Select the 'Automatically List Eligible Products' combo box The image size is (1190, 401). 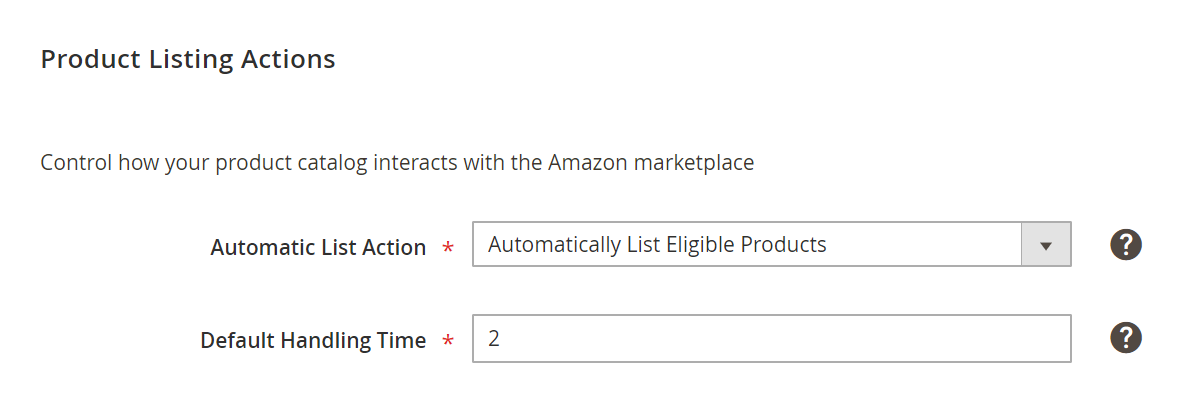(772, 245)
